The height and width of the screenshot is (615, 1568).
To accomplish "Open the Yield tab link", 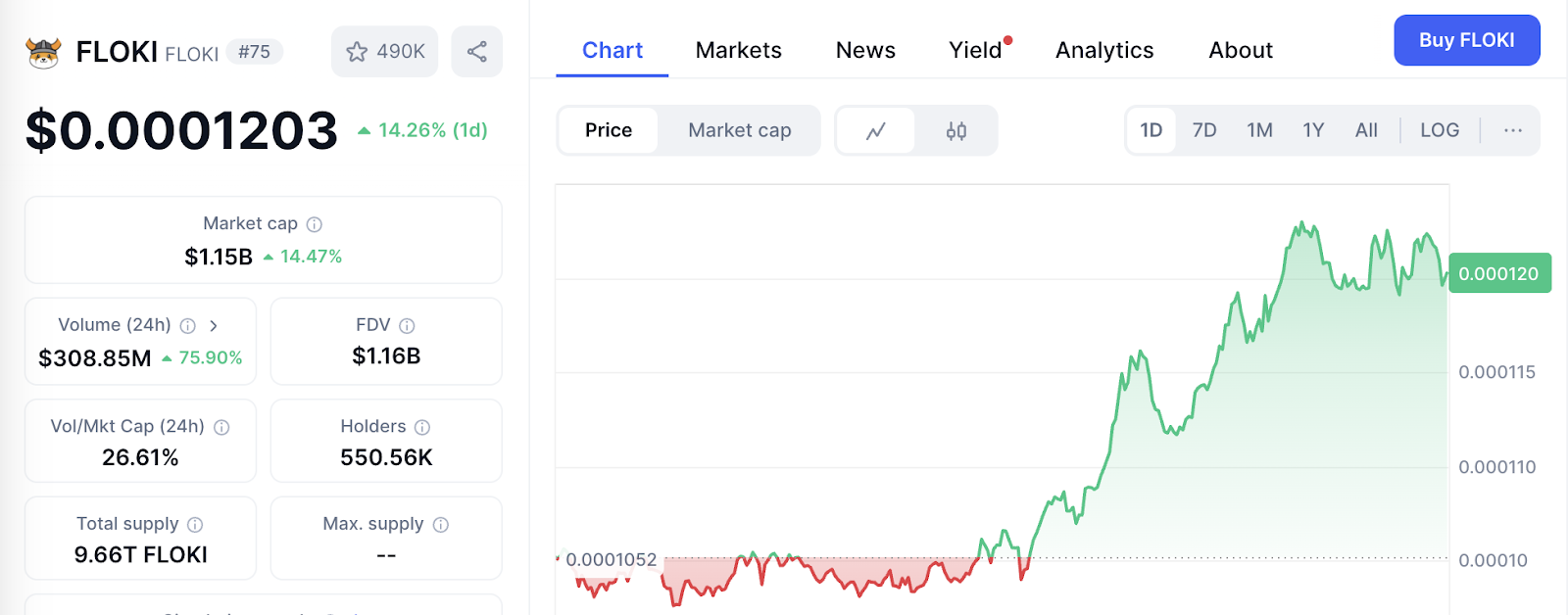I will 975,50.
